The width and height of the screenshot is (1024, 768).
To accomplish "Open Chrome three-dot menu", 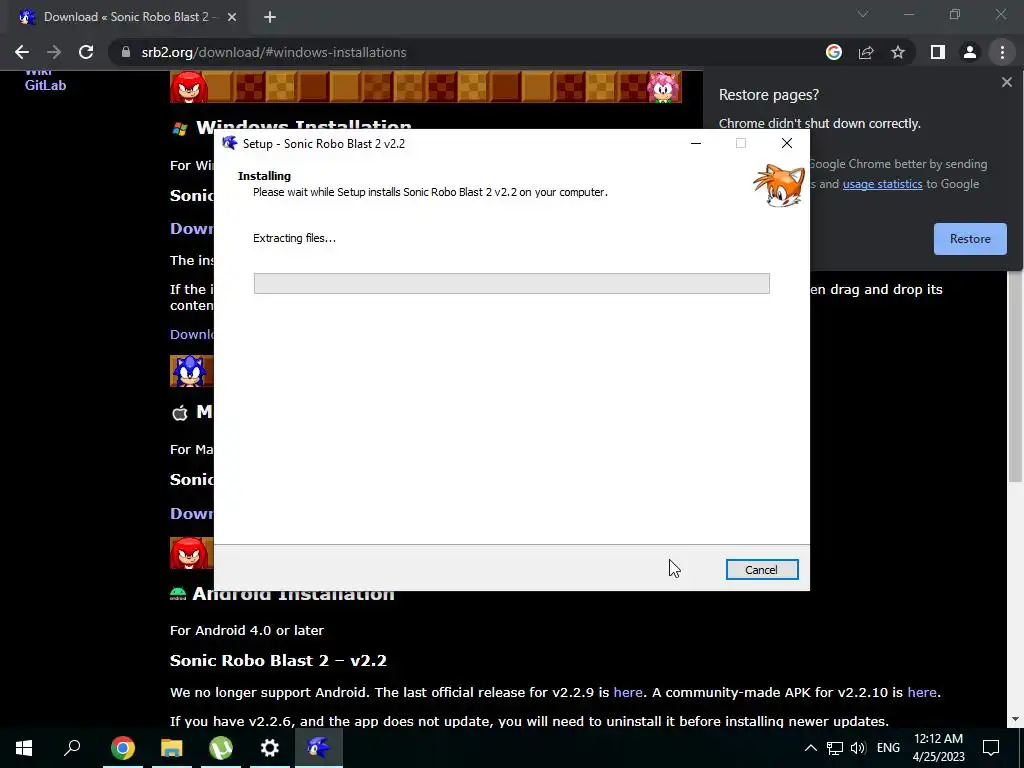I will pos(1002,52).
